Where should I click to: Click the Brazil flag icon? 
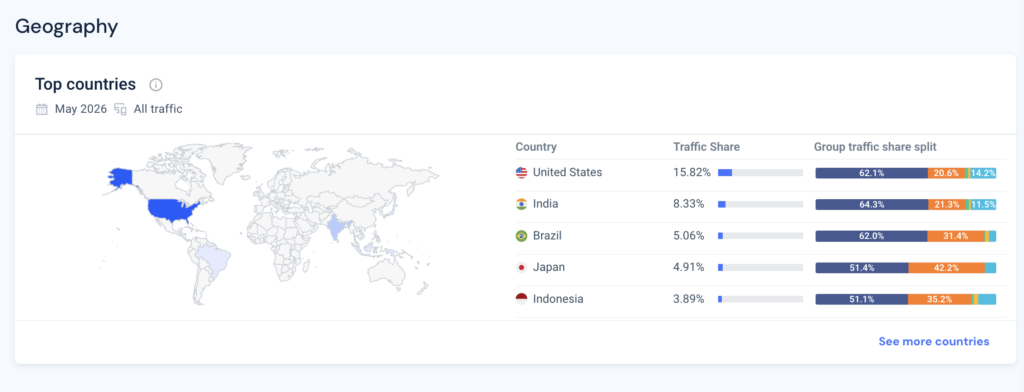pyautogui.click(x=521, y=236)
